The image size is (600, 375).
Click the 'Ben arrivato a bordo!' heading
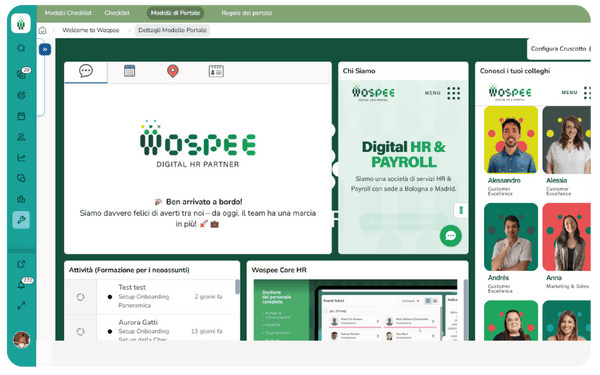[204, 202]
